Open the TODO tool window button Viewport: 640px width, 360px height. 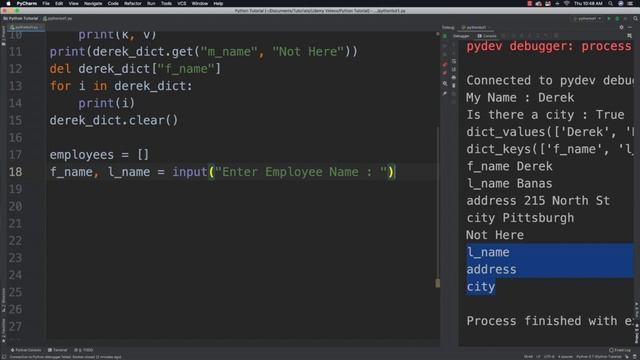(x=84, y=350)
